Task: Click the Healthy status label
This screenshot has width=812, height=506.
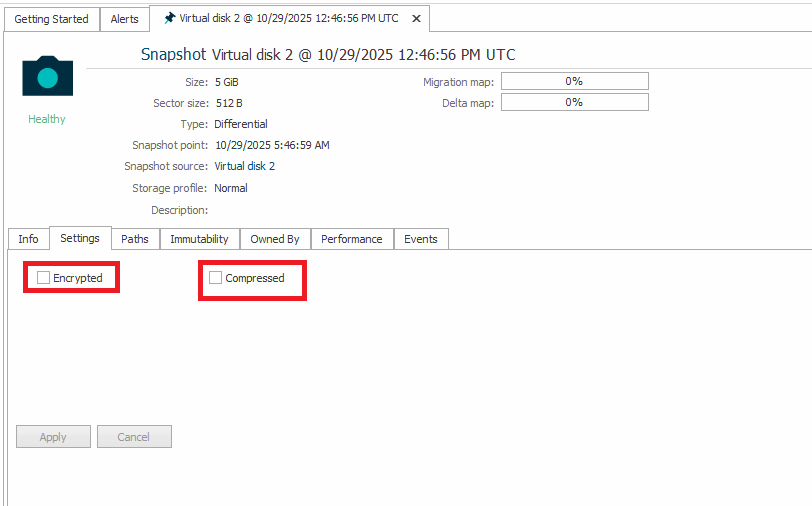Action: [x=47, y=119]
